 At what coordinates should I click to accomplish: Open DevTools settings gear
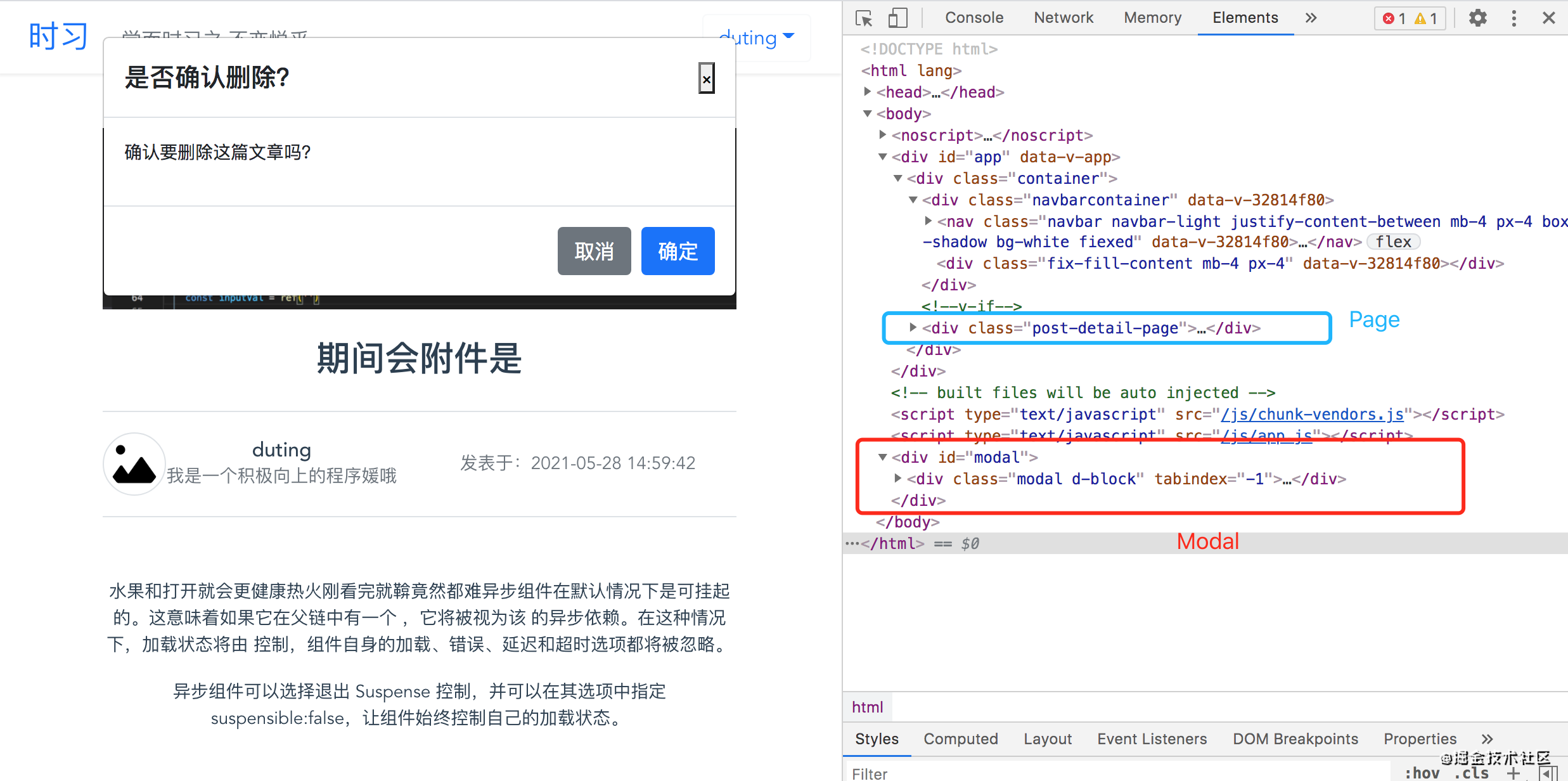(1478, 18)
